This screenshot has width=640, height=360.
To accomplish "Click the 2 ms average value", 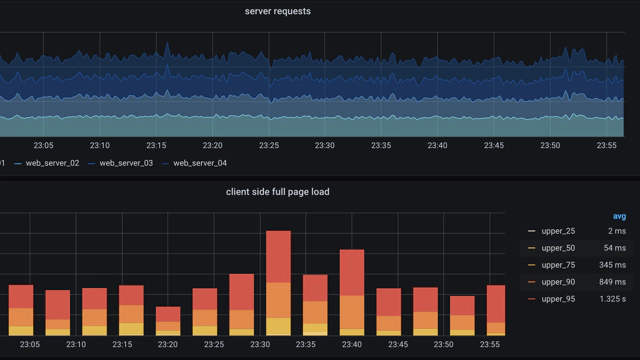I will (617, 231).
